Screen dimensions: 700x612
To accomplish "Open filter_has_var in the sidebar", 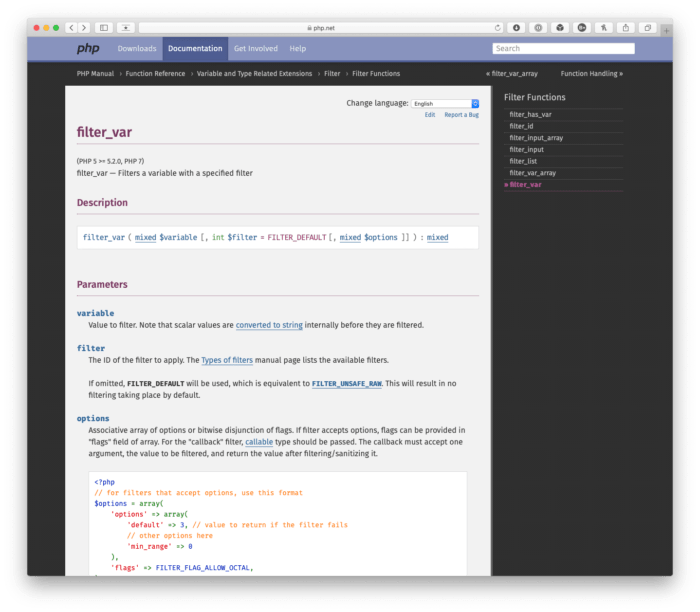I will click(x=530, y=115).
